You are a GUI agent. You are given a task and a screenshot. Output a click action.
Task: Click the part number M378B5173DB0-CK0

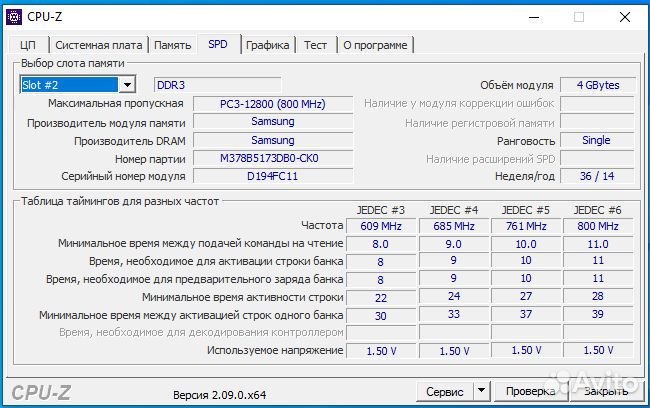pos(273,158)
